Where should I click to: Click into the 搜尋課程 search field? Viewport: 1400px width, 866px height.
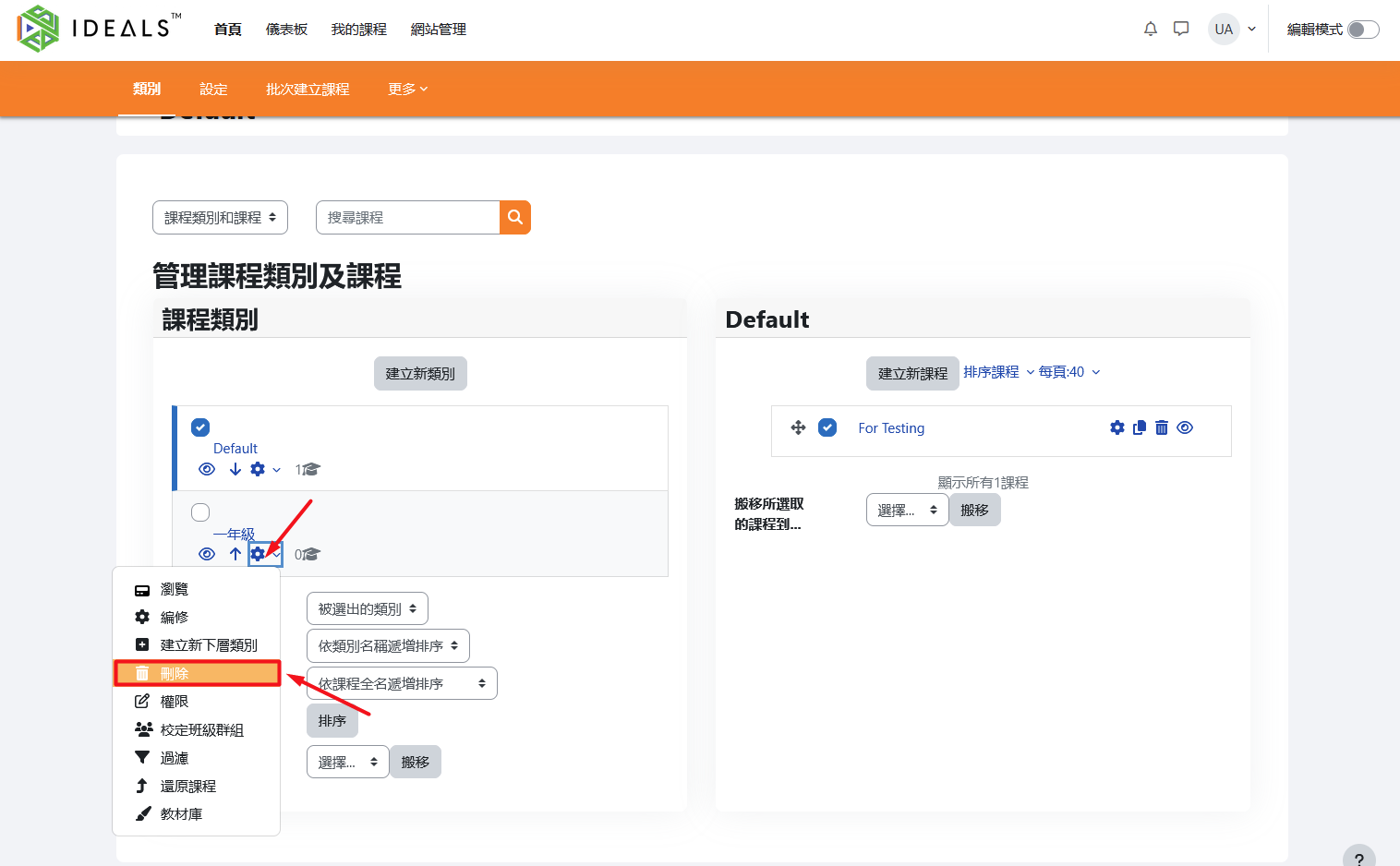407,218
